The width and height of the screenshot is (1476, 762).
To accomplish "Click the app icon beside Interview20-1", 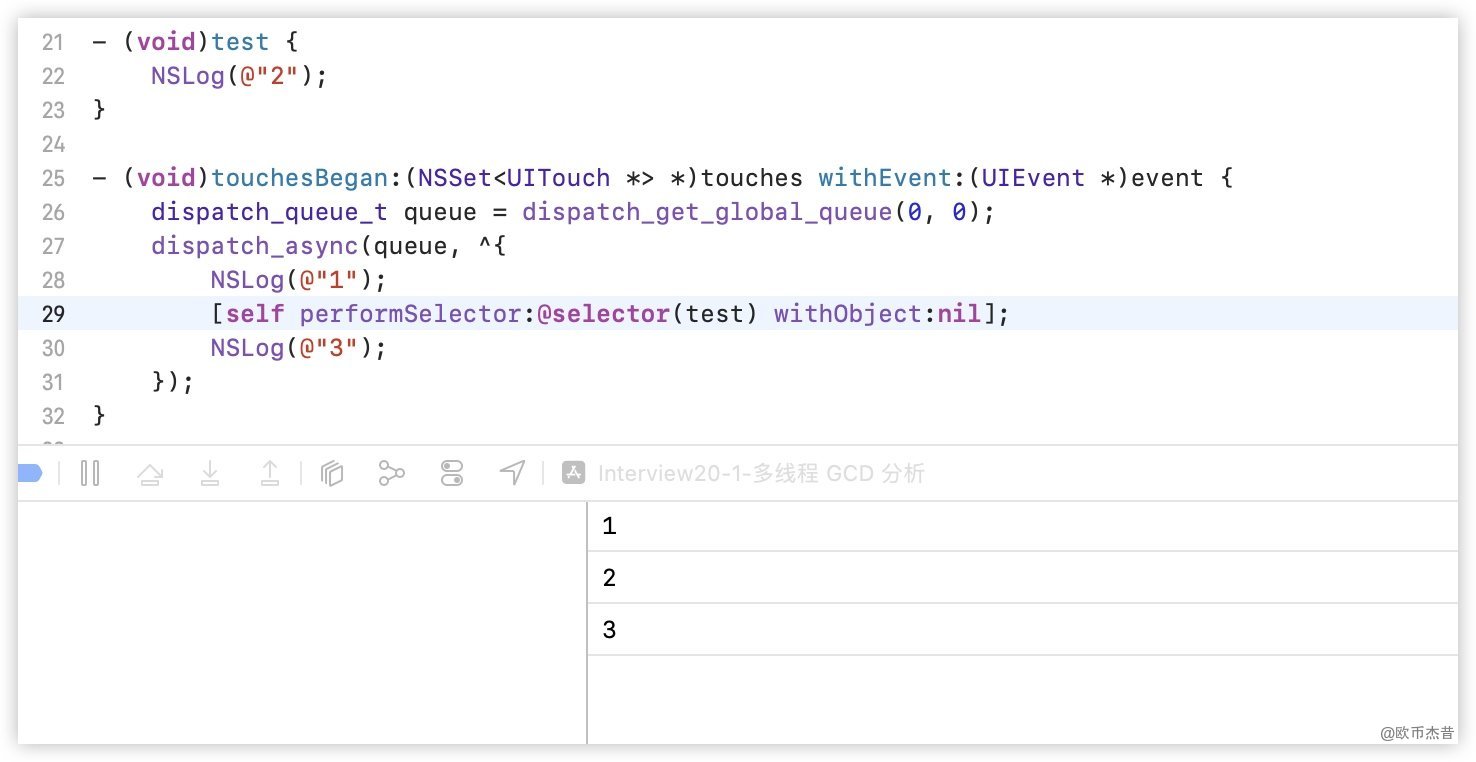I will click(573, 473).
